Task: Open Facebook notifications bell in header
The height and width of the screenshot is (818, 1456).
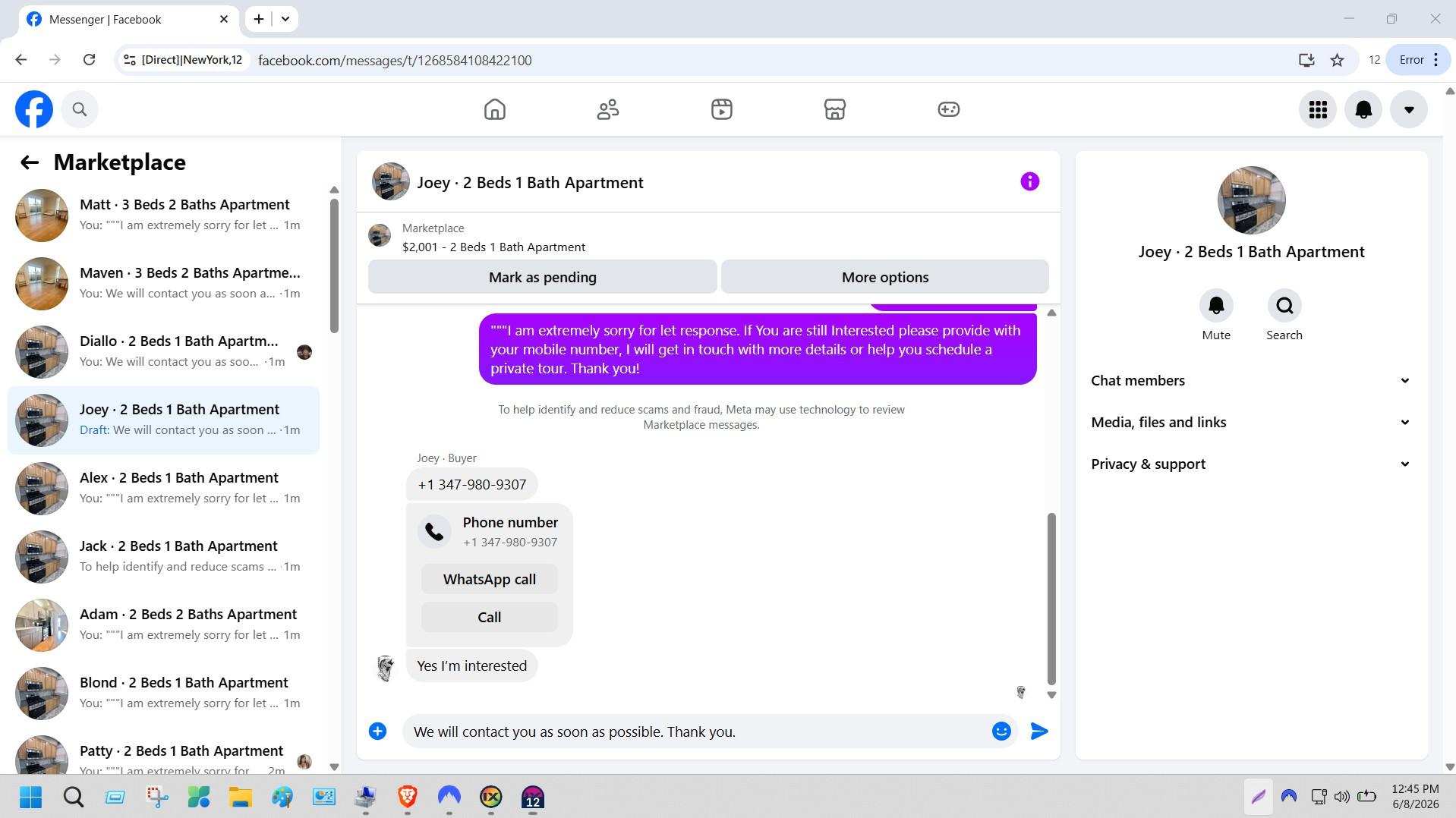Action: click(x=1363, y=109)
